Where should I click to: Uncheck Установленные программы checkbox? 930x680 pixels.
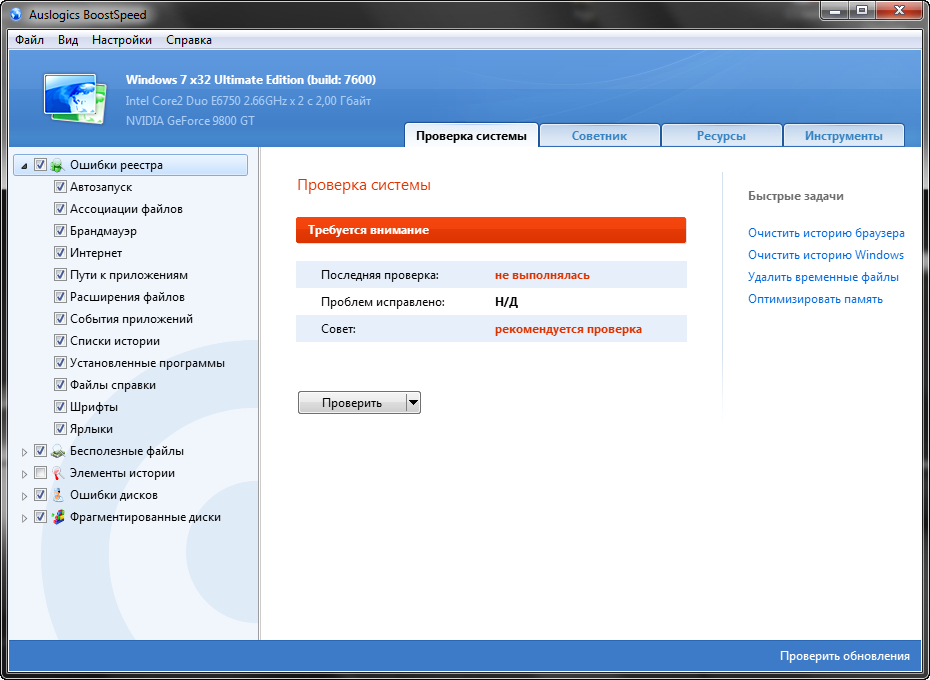(x=60, y=363)
